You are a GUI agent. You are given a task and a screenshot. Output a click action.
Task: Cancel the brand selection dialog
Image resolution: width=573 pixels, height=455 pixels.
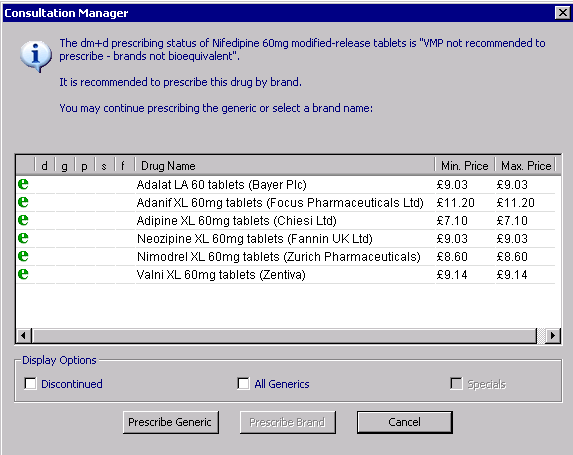(x=405, y=422)
